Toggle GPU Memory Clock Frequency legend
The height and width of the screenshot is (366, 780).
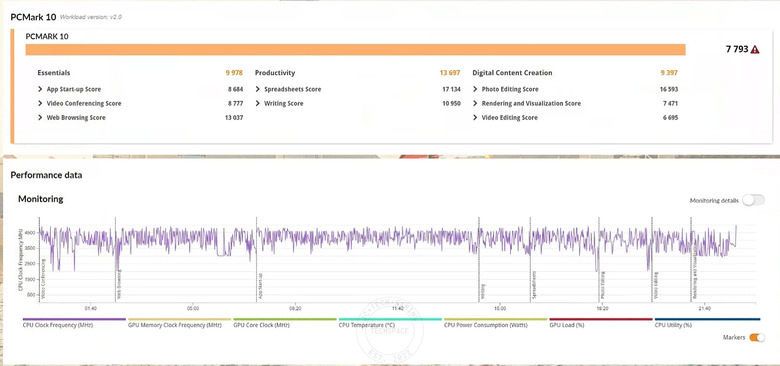pyautogui.click(x=180, y=323)
